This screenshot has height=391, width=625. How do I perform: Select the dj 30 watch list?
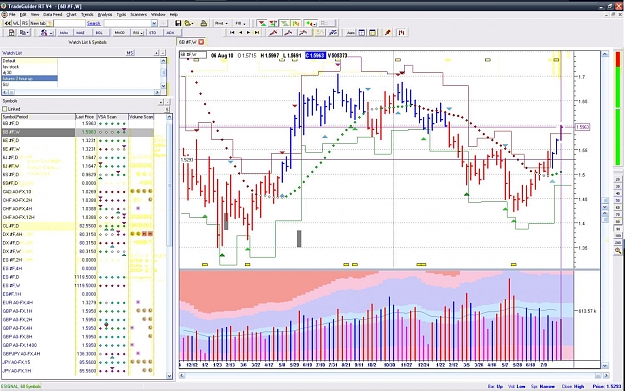[x=29, y=73]
